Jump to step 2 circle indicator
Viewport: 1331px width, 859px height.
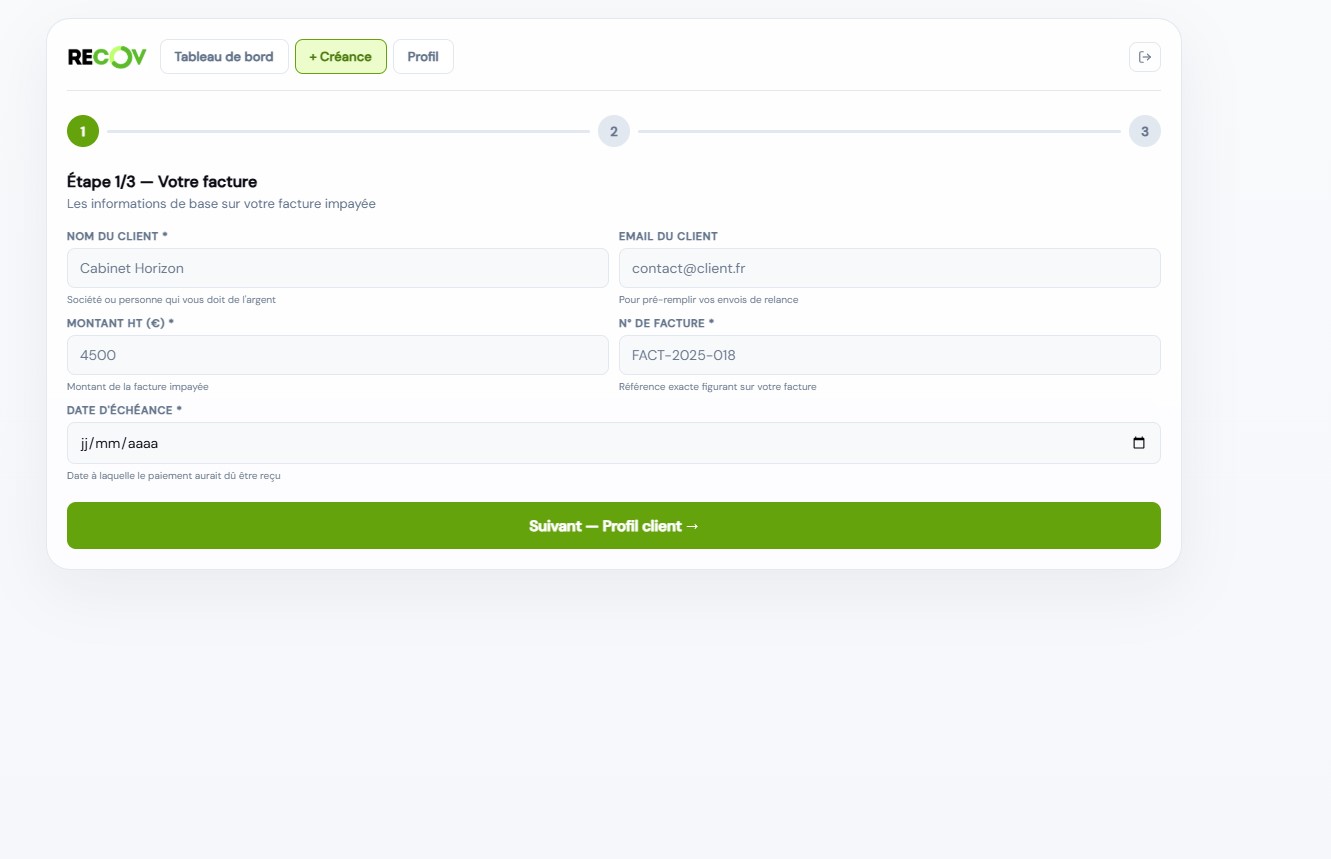click(613, 131)
